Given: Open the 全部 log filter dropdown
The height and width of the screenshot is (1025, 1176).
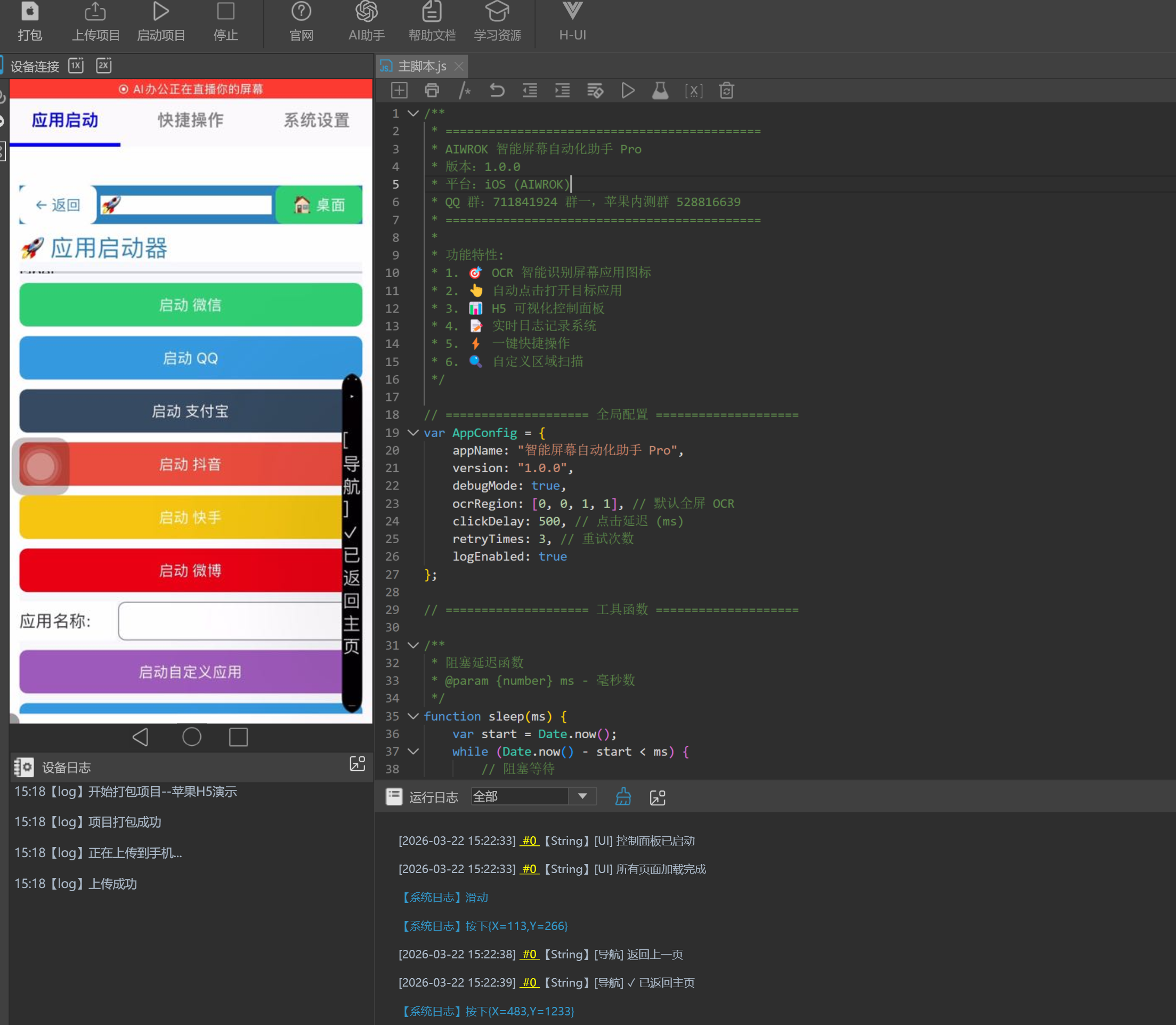Looking at the screenshot, I should coord(582,796).
